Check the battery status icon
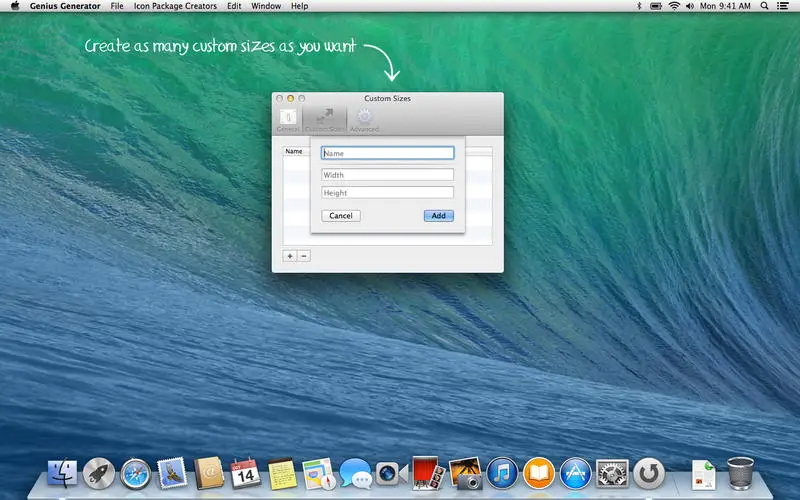 [x=656, y=6]
